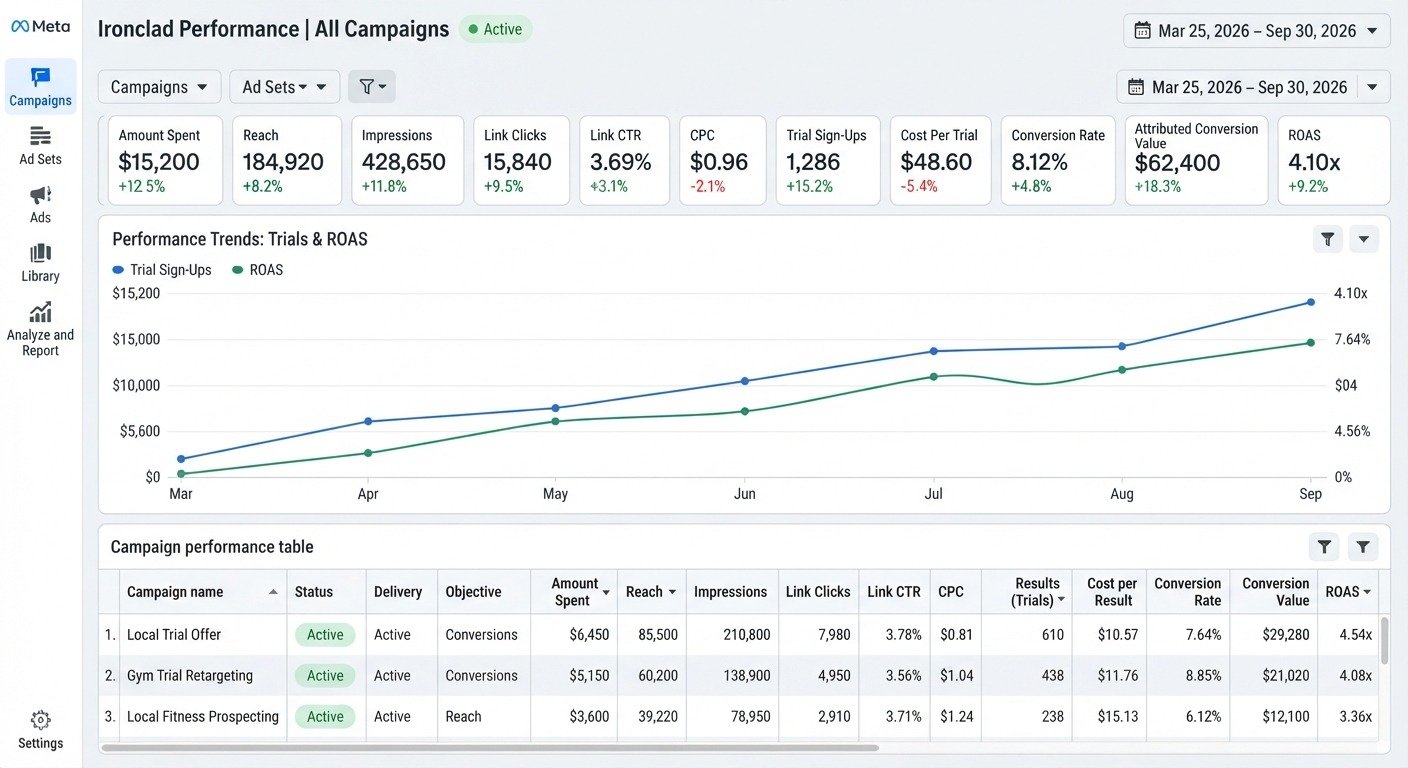Open the ROAS column header dropdown
The image size is (1408, 768).
coord(1366,592)
